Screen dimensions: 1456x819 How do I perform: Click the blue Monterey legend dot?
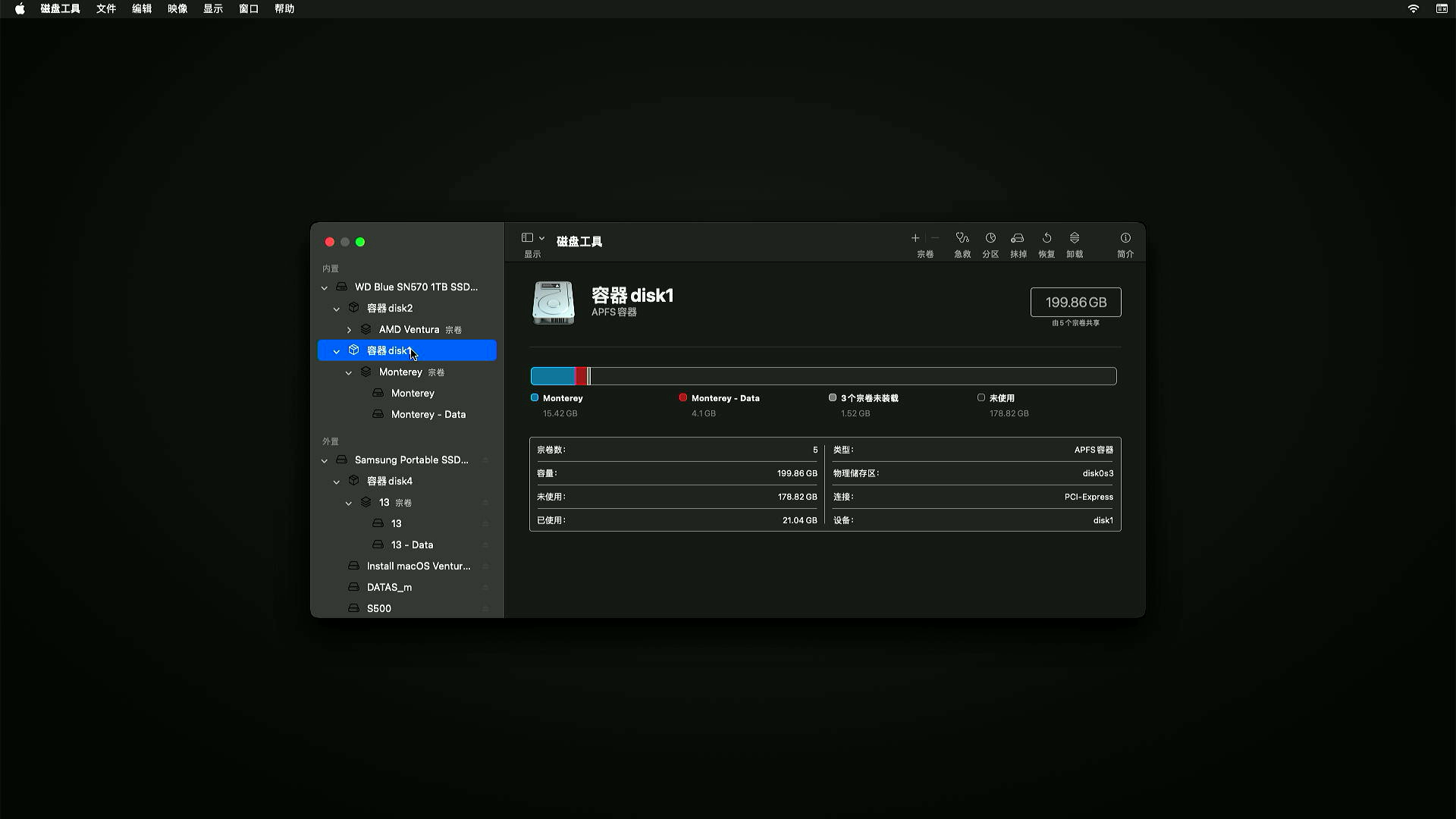[x=535, y=397]
